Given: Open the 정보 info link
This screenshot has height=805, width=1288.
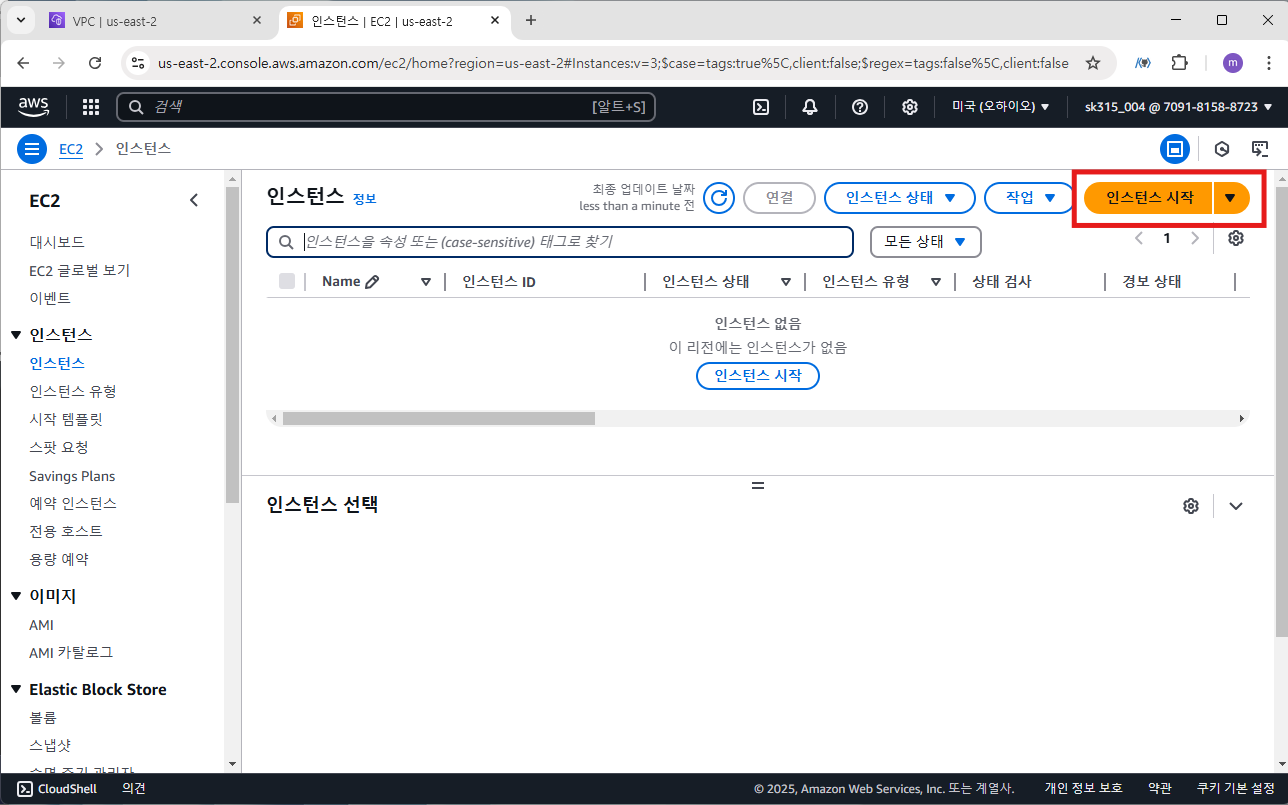Looking at the screenshot, I should (365, 199).
